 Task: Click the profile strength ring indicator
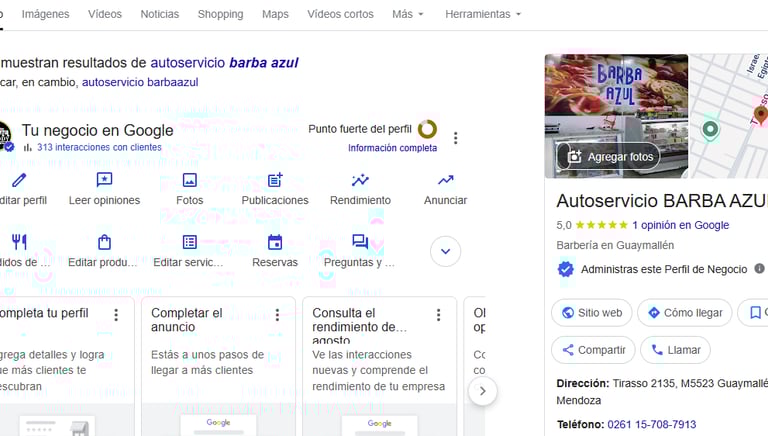click(427, 129)
